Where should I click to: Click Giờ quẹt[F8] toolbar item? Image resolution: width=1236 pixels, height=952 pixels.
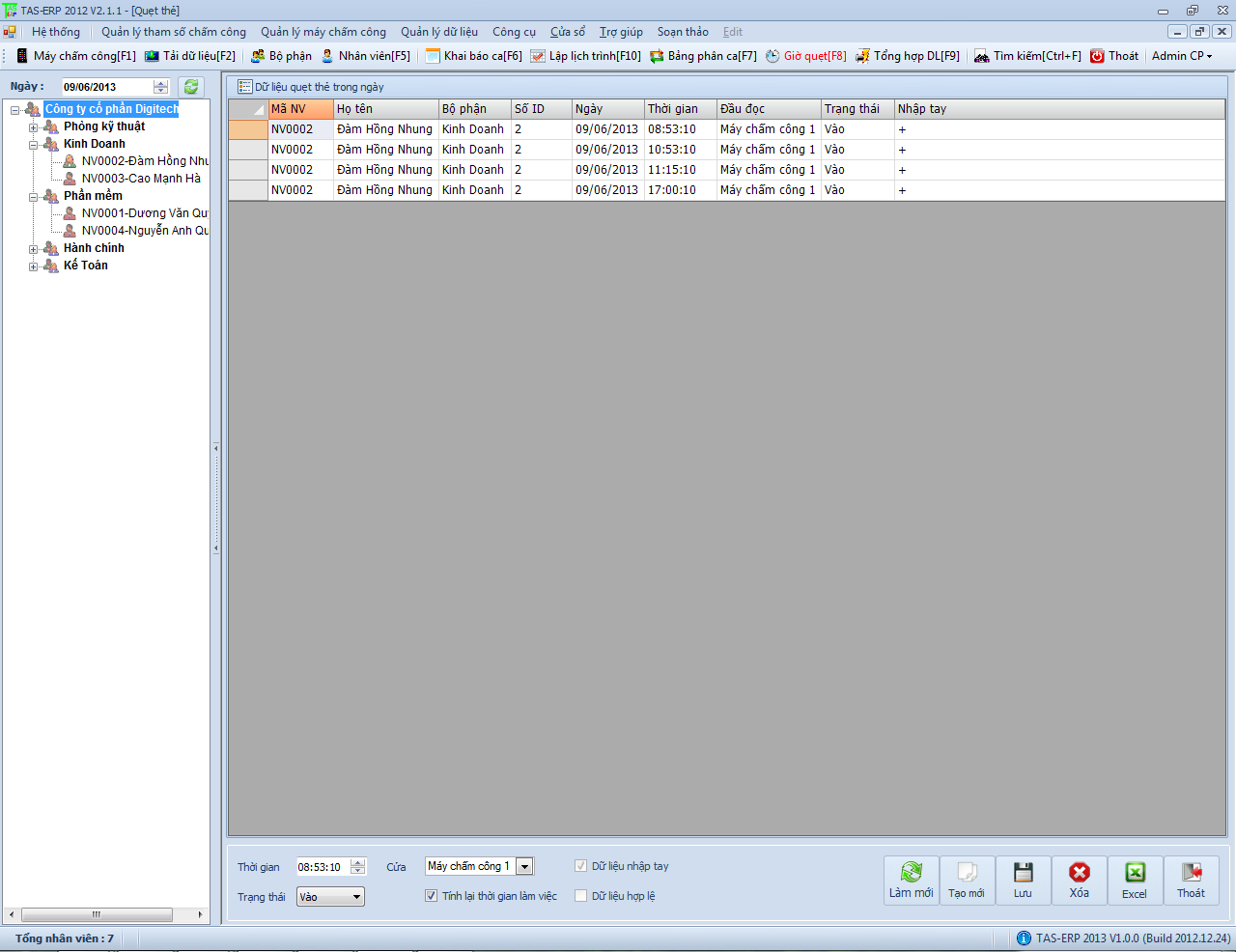click(x=805, y=56)
